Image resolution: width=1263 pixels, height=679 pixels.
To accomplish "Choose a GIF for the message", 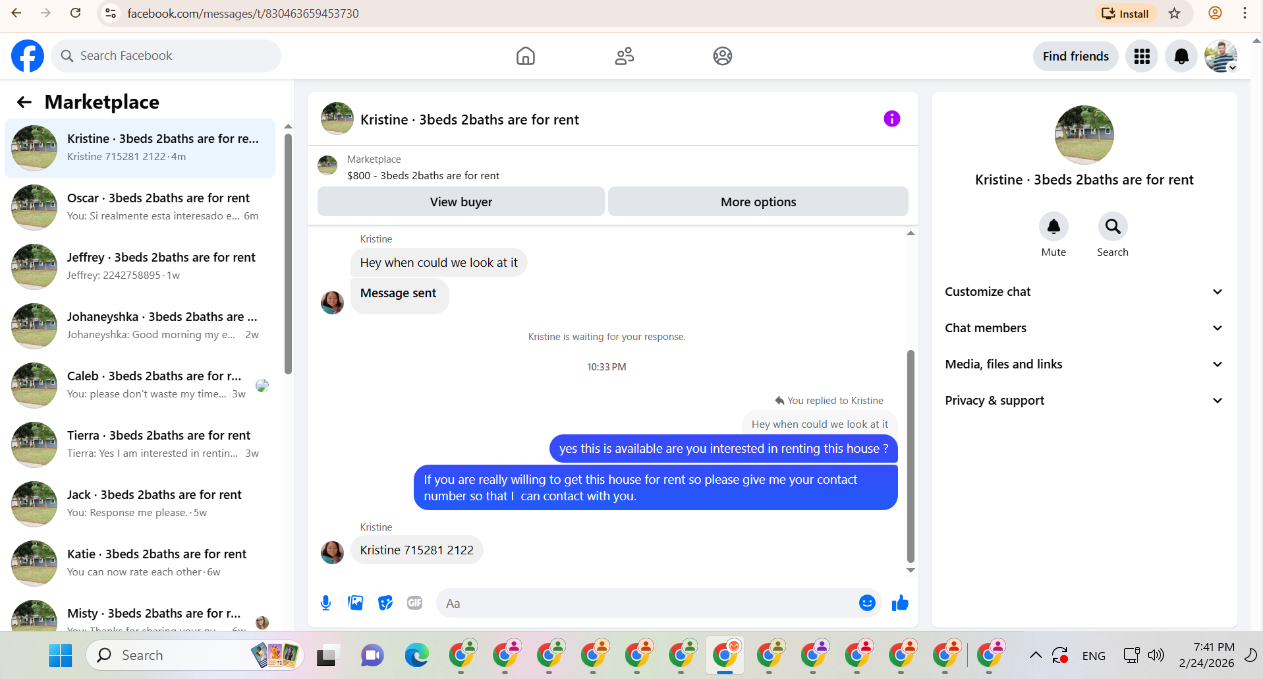I will (x=414, y=603).
